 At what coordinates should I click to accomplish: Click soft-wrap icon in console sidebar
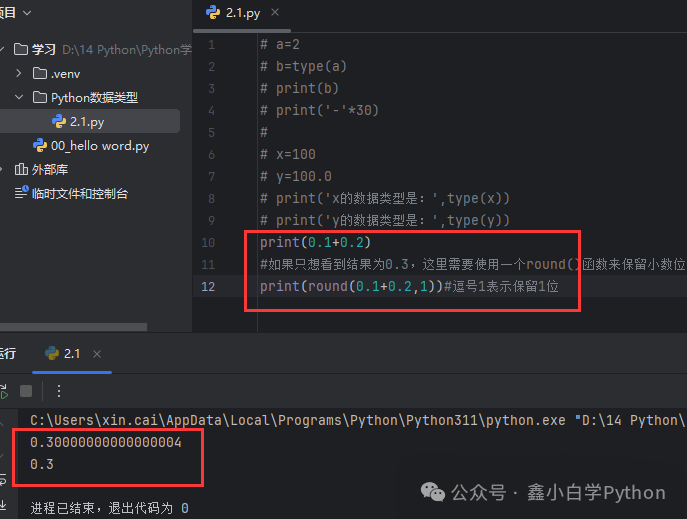pyautogui.click(x=4, y=479)
